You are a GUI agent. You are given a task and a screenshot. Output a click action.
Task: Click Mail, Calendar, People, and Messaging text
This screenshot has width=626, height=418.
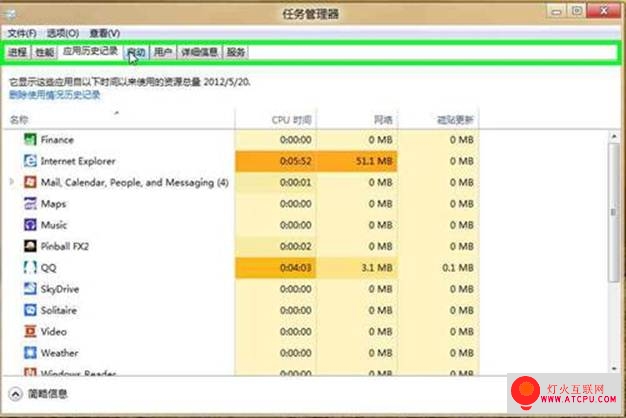pyautogui.click(x=135, y=182)
